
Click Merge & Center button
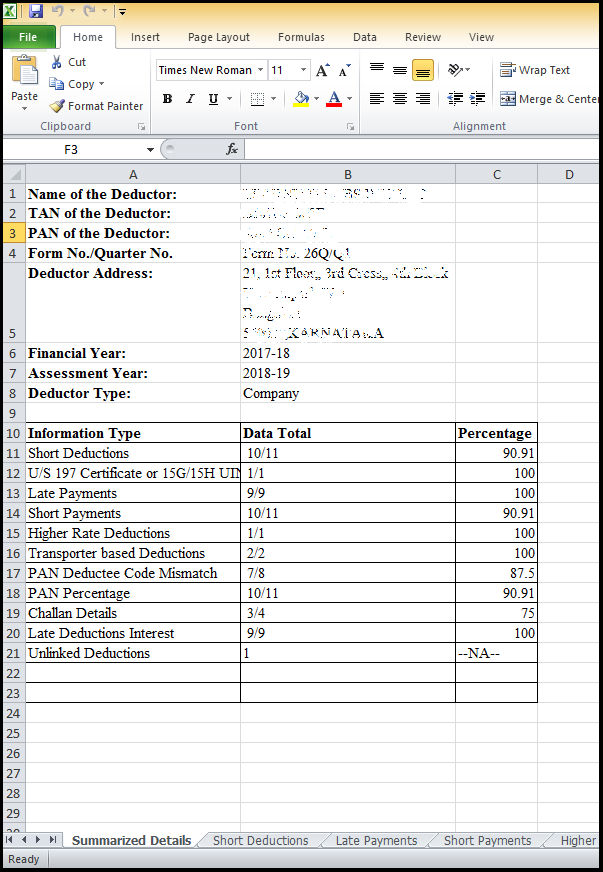point(550,99)
